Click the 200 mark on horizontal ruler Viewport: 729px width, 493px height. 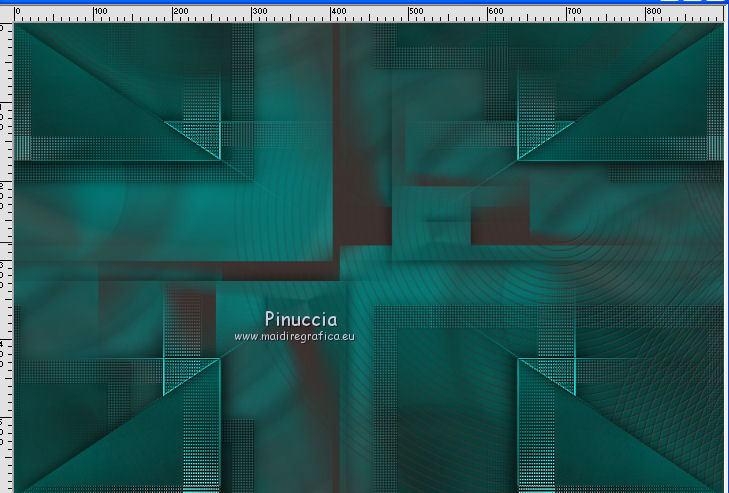coord(180,11)
